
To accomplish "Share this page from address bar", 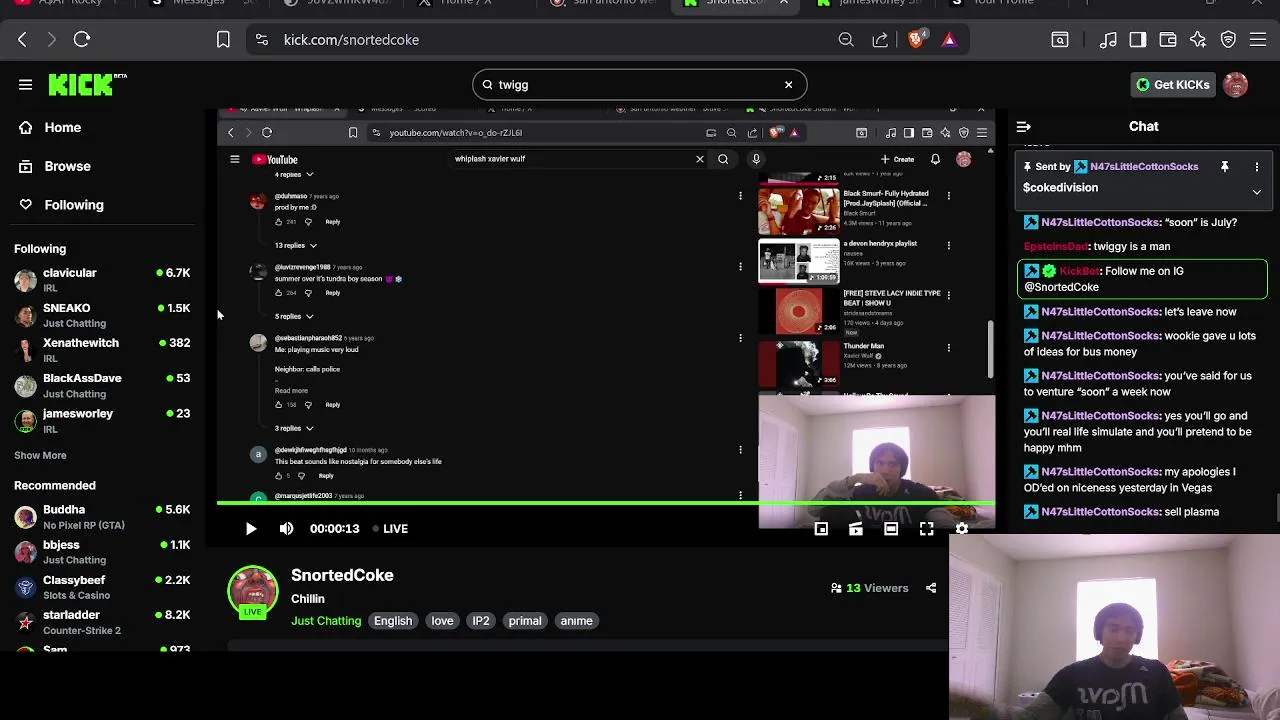I will 880,40.
